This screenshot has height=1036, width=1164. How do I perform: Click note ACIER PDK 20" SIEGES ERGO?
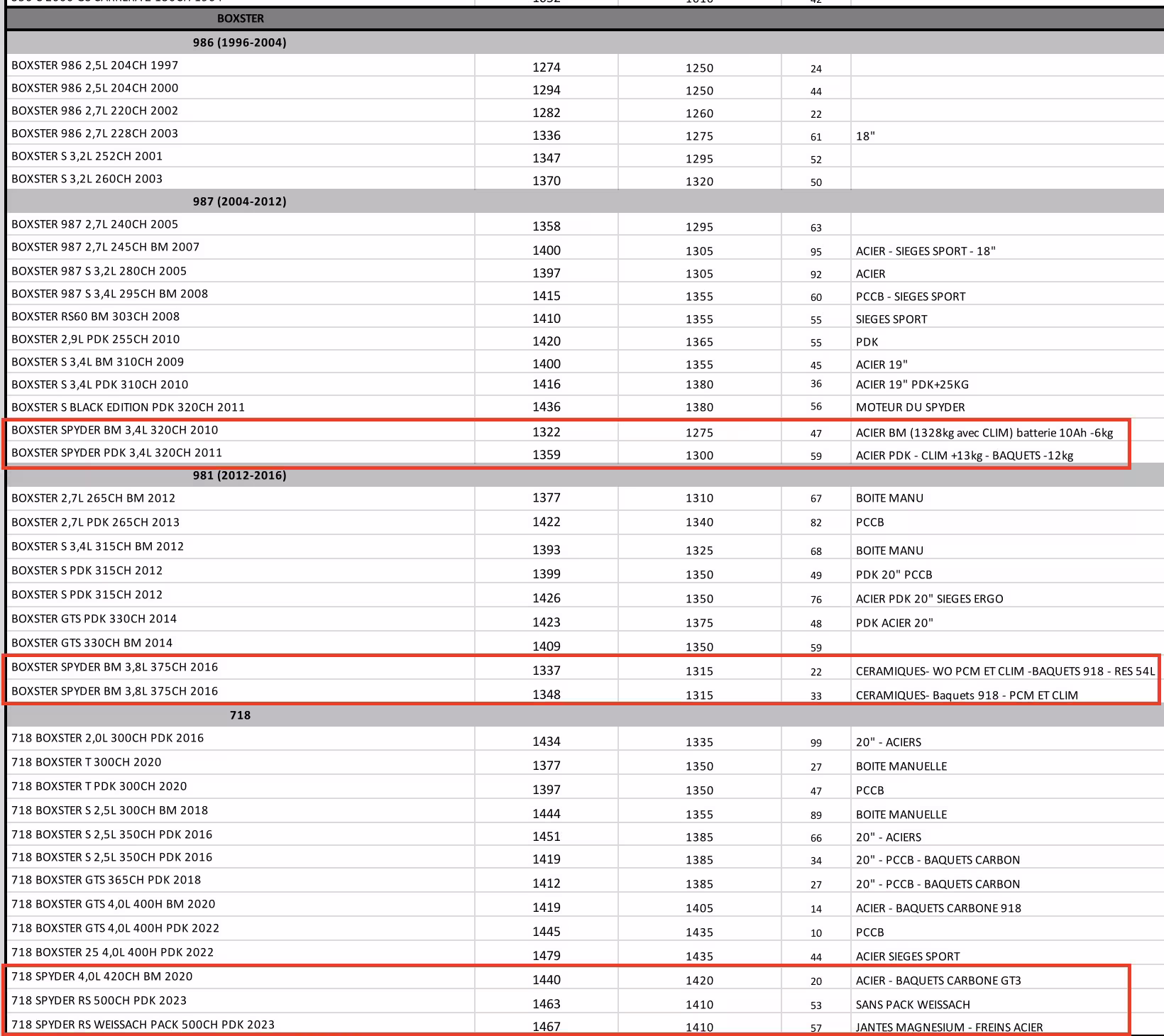point(930,599)
